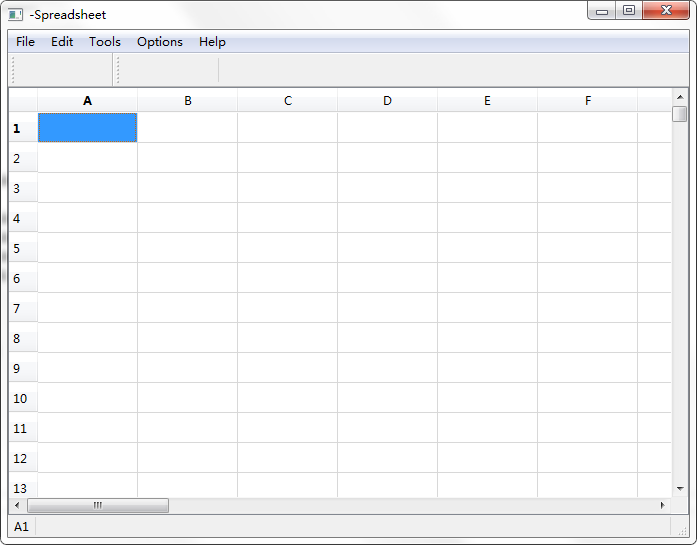Open the Options menu
Image resolution: width=697 pixels, height=545 pixels.
[160, 42]
